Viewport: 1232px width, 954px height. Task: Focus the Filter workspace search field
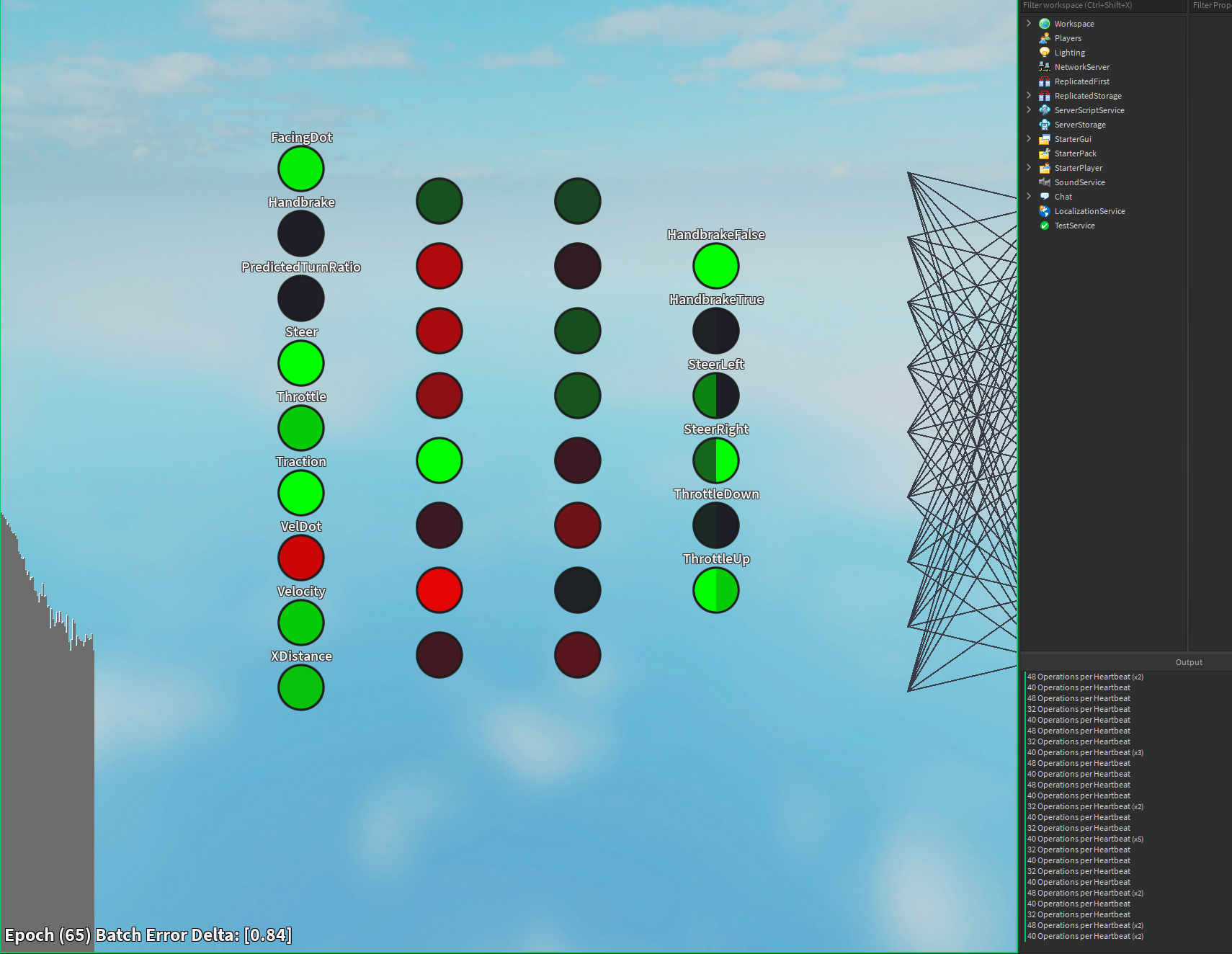[x=1103, y=6]
